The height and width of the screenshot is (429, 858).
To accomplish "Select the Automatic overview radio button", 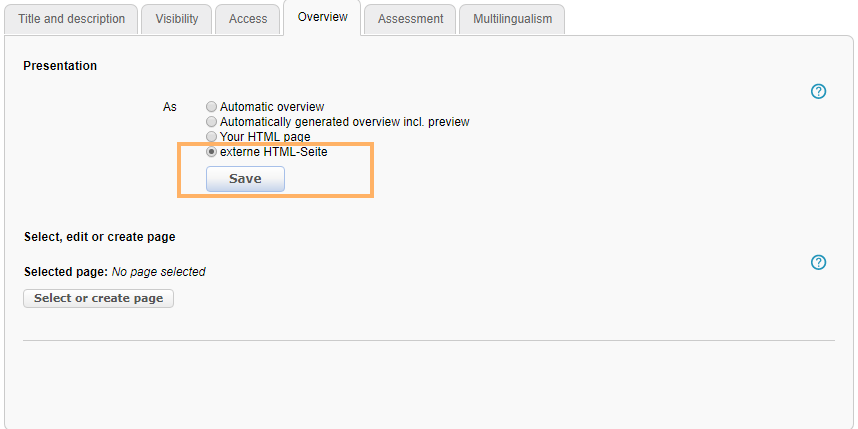I will tap(211, 107).
